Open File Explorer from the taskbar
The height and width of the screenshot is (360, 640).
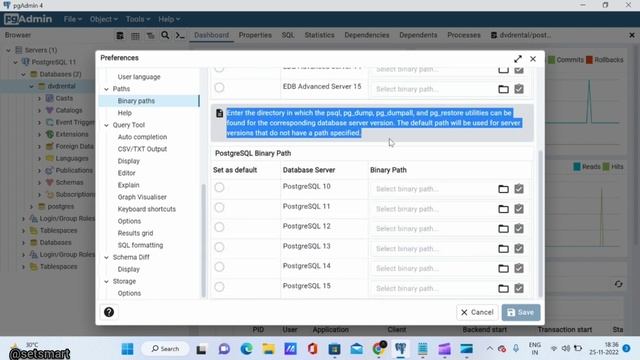(268, 349)
